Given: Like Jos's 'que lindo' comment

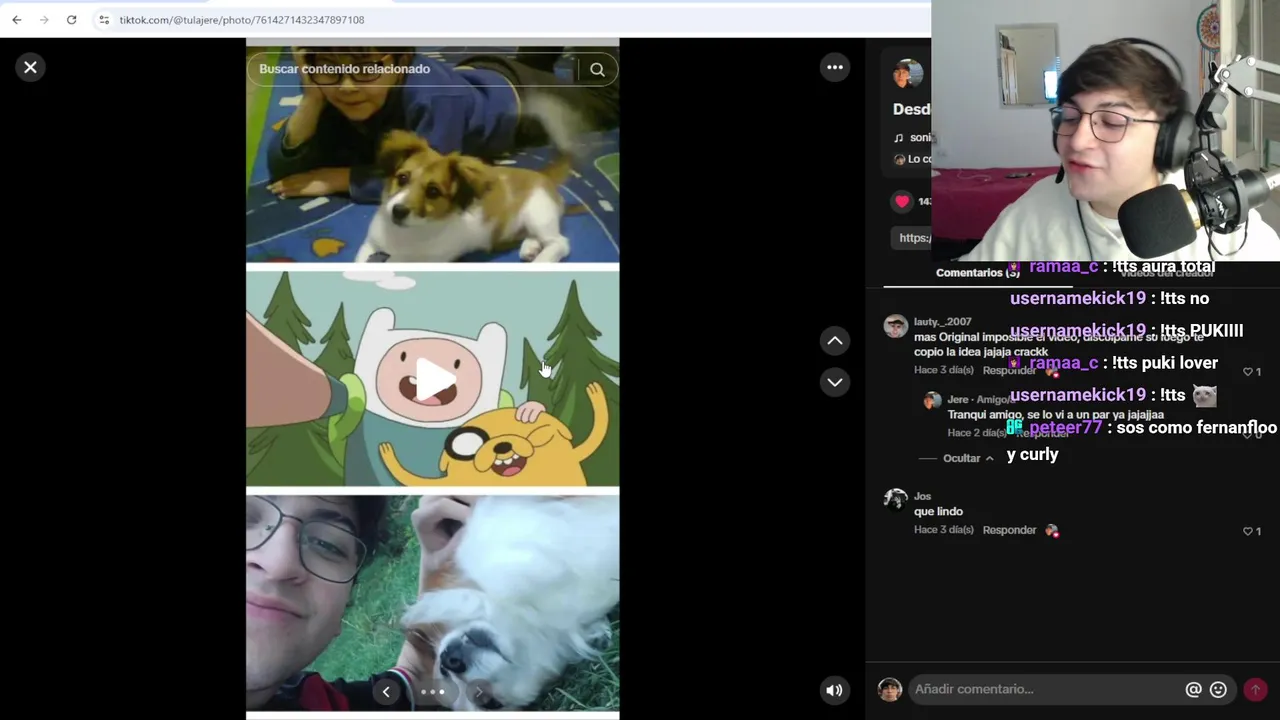Looking at the screenshot, I should pos(1251,531).
